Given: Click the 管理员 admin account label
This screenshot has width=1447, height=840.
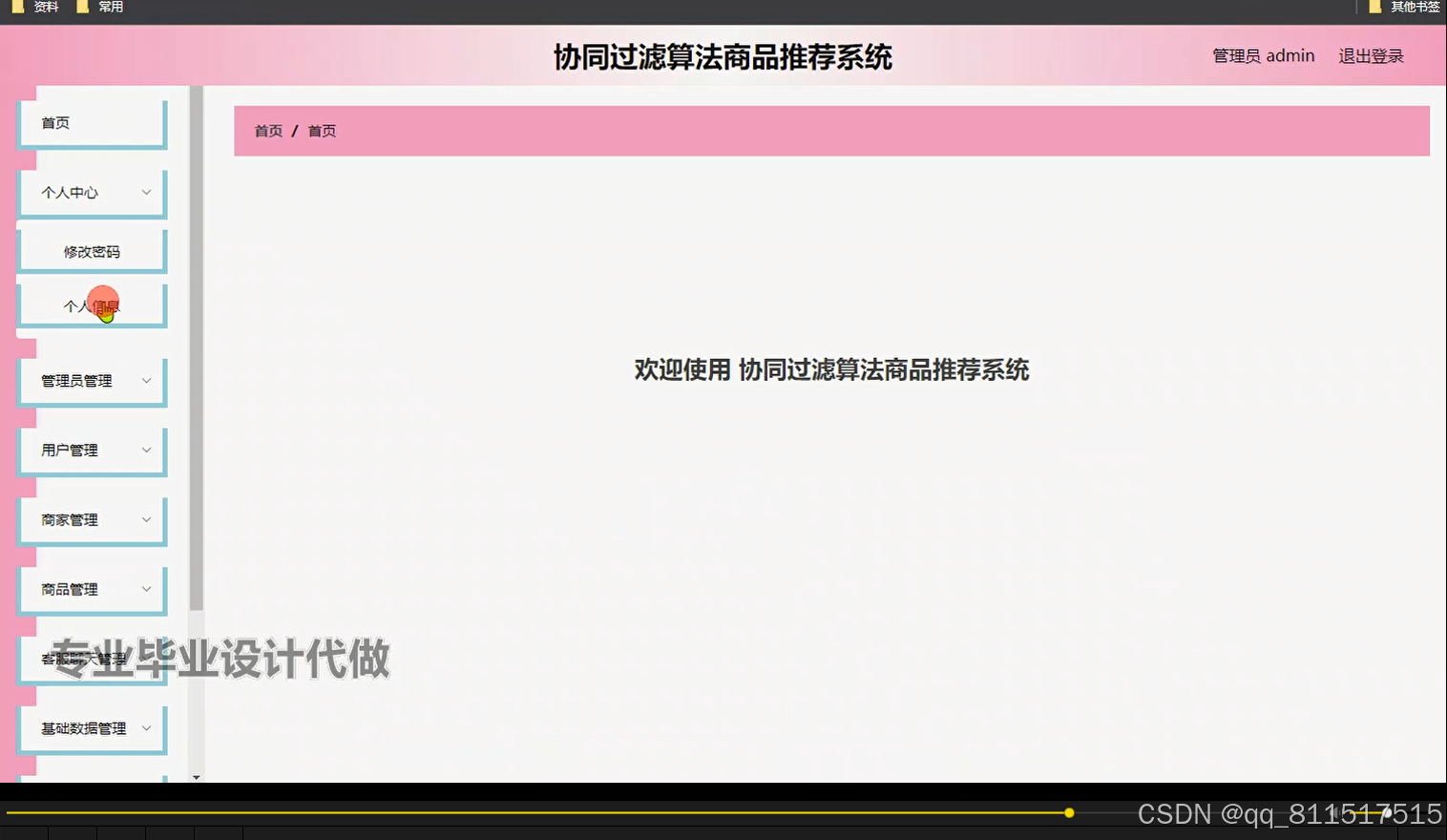Looking at the screenshot, I should 1263,55.
